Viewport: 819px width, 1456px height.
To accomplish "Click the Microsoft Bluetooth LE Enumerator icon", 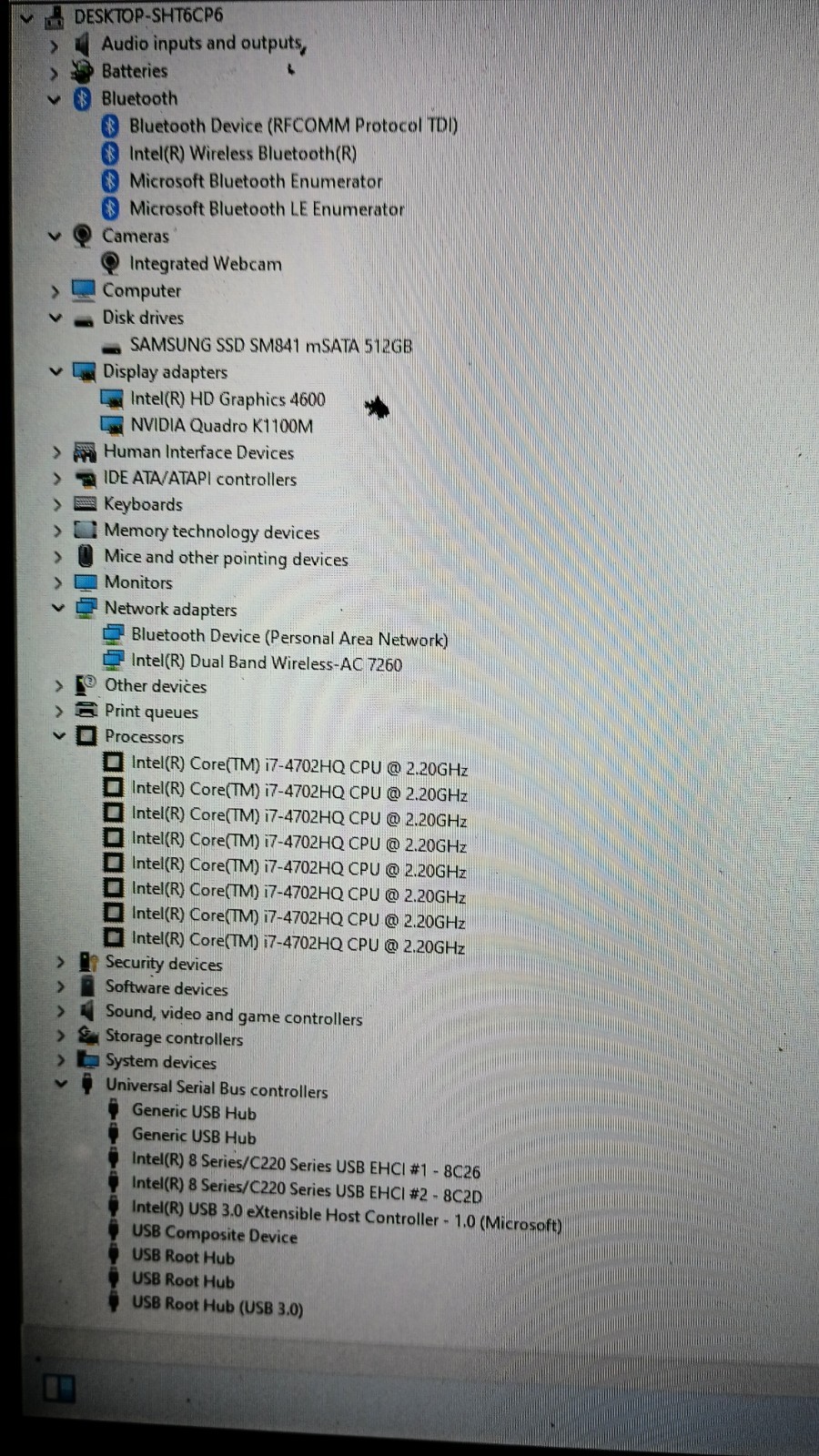I will click(x=110, y=208).
